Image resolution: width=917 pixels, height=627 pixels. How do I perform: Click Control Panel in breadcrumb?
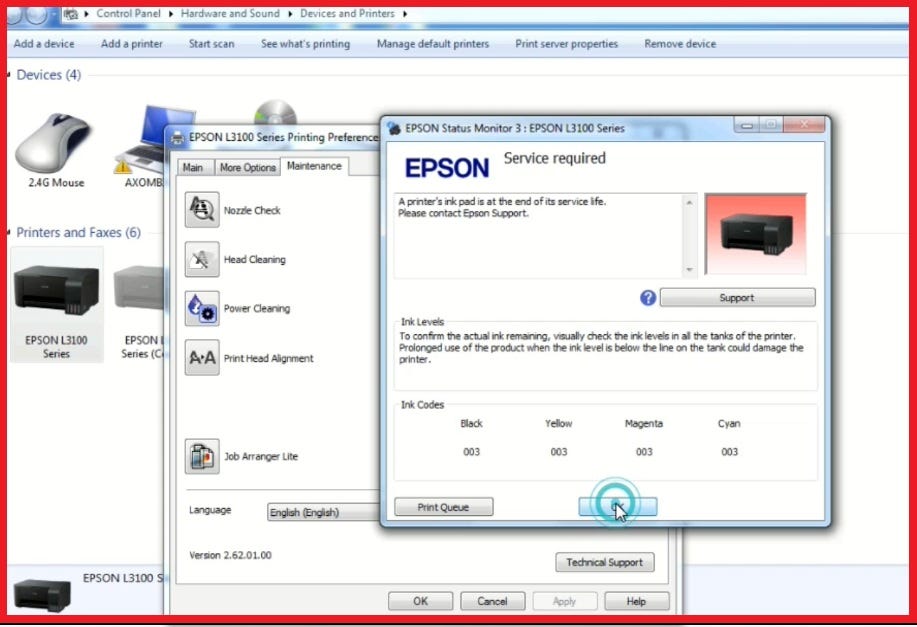click(x=128, y=13)
